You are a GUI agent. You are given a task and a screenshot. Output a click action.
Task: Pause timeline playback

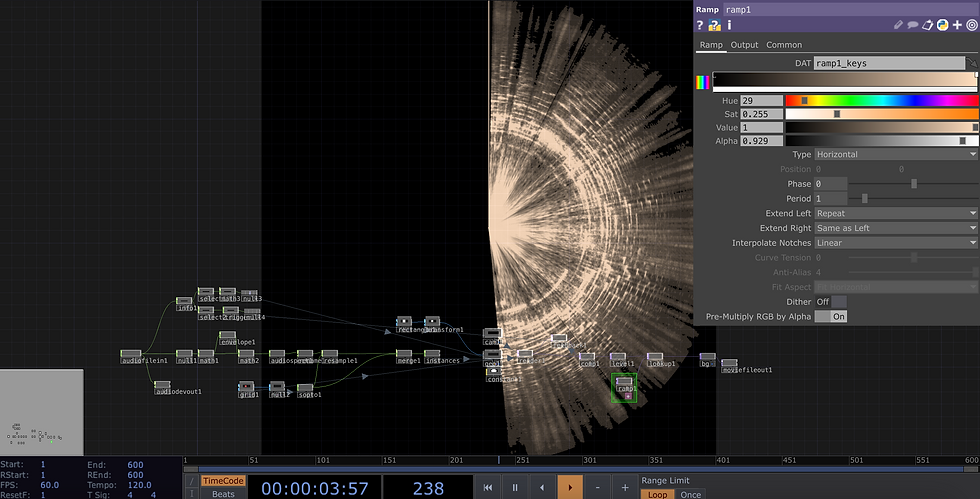(515, 487)
